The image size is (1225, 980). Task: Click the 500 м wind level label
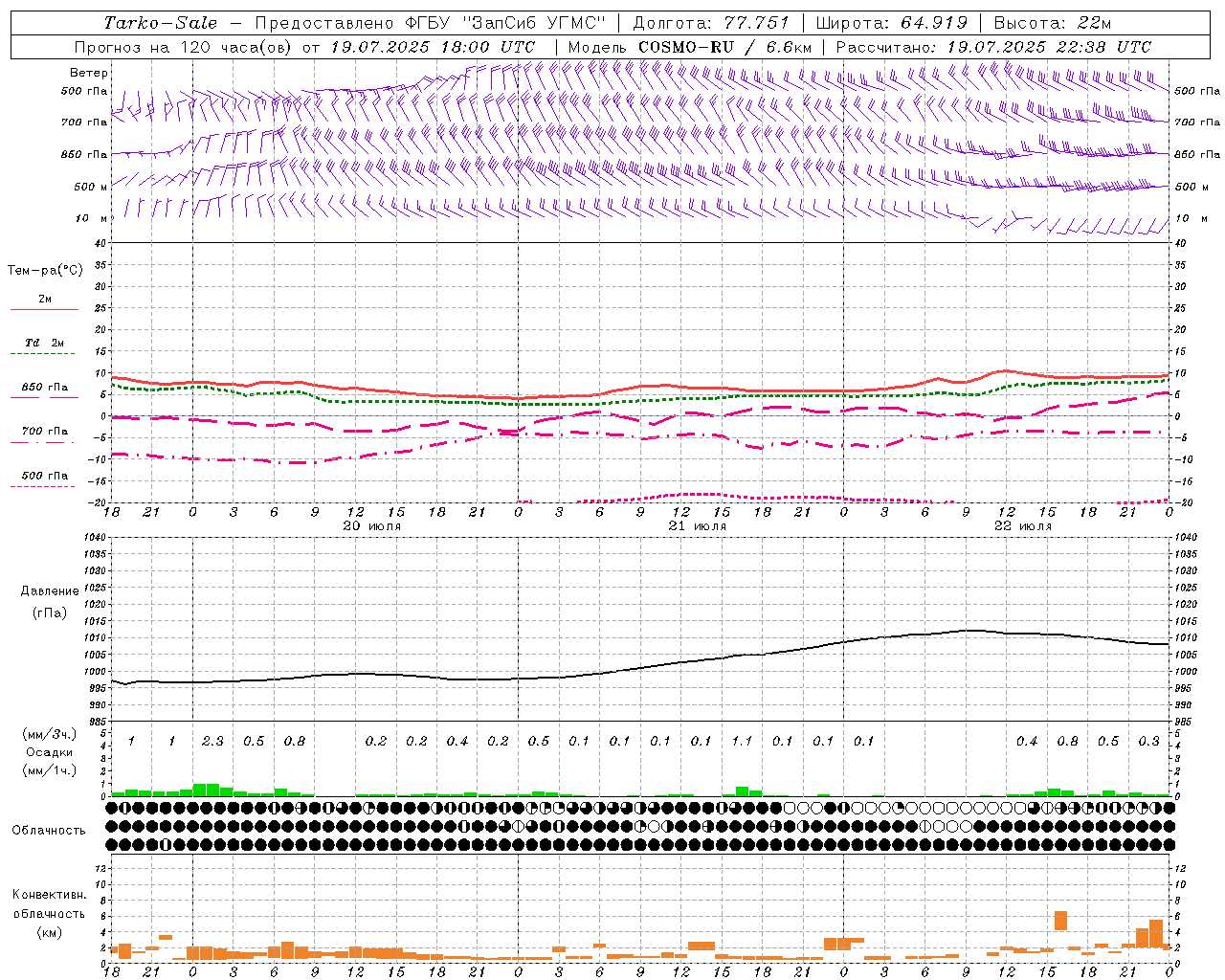(92, 187)
